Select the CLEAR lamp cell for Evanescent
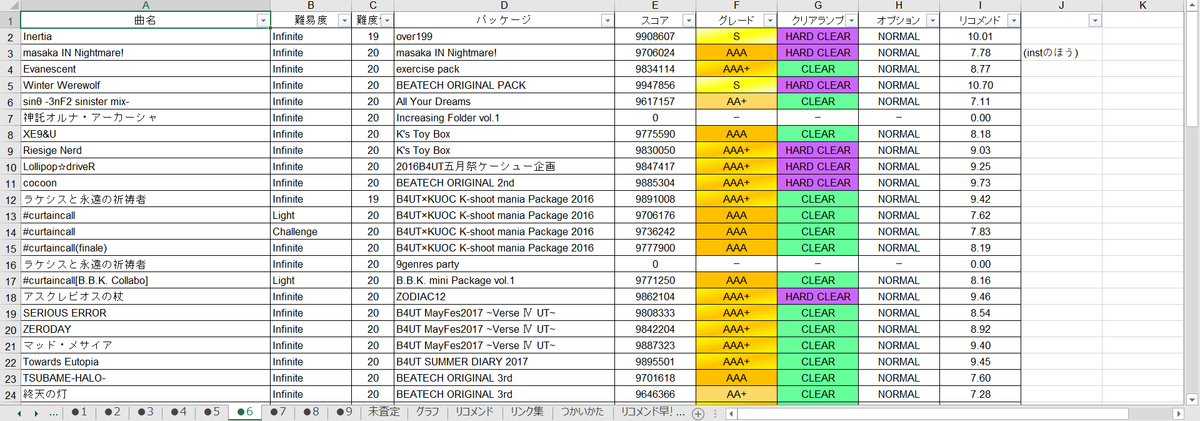The height and width of the screenshot is (421, 1200). click(817, 69)
